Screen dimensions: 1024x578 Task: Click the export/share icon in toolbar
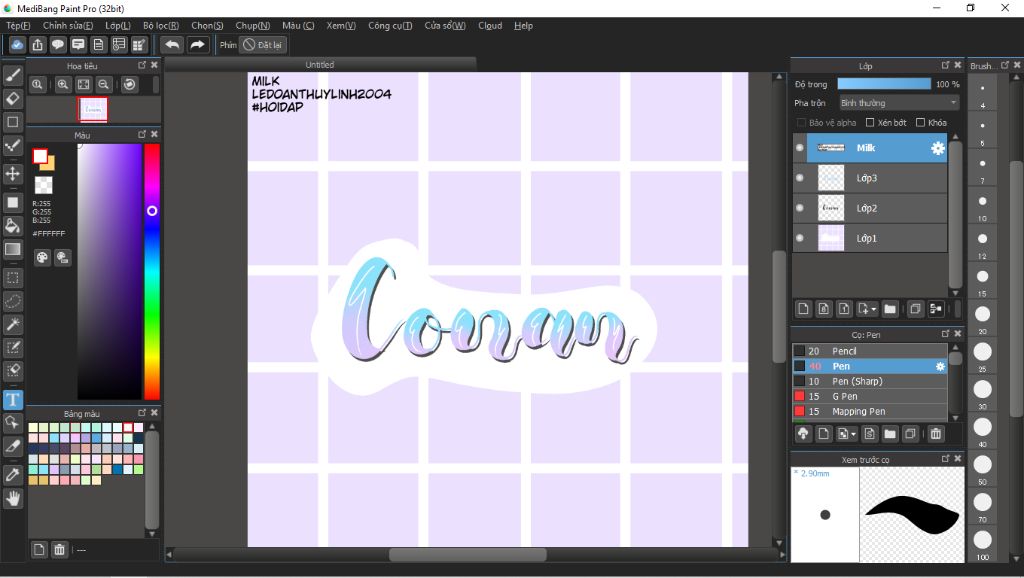[x=38, y=44]
